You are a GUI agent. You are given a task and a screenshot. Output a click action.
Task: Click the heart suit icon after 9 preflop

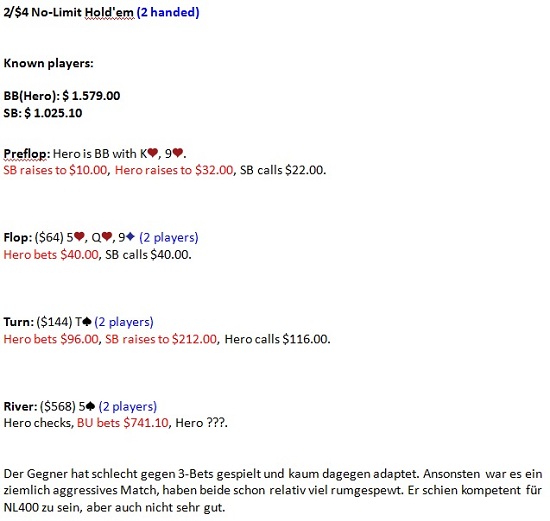[x=178, y=153]
